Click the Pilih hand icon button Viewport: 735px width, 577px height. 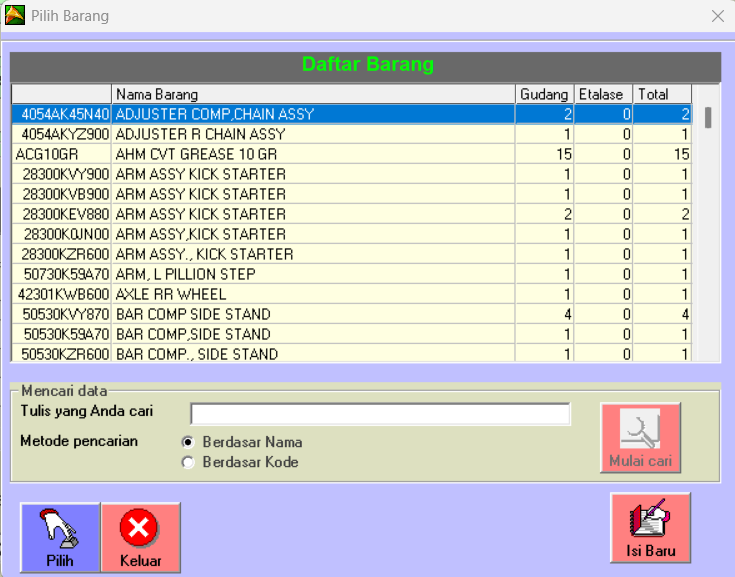coord(60,530)
